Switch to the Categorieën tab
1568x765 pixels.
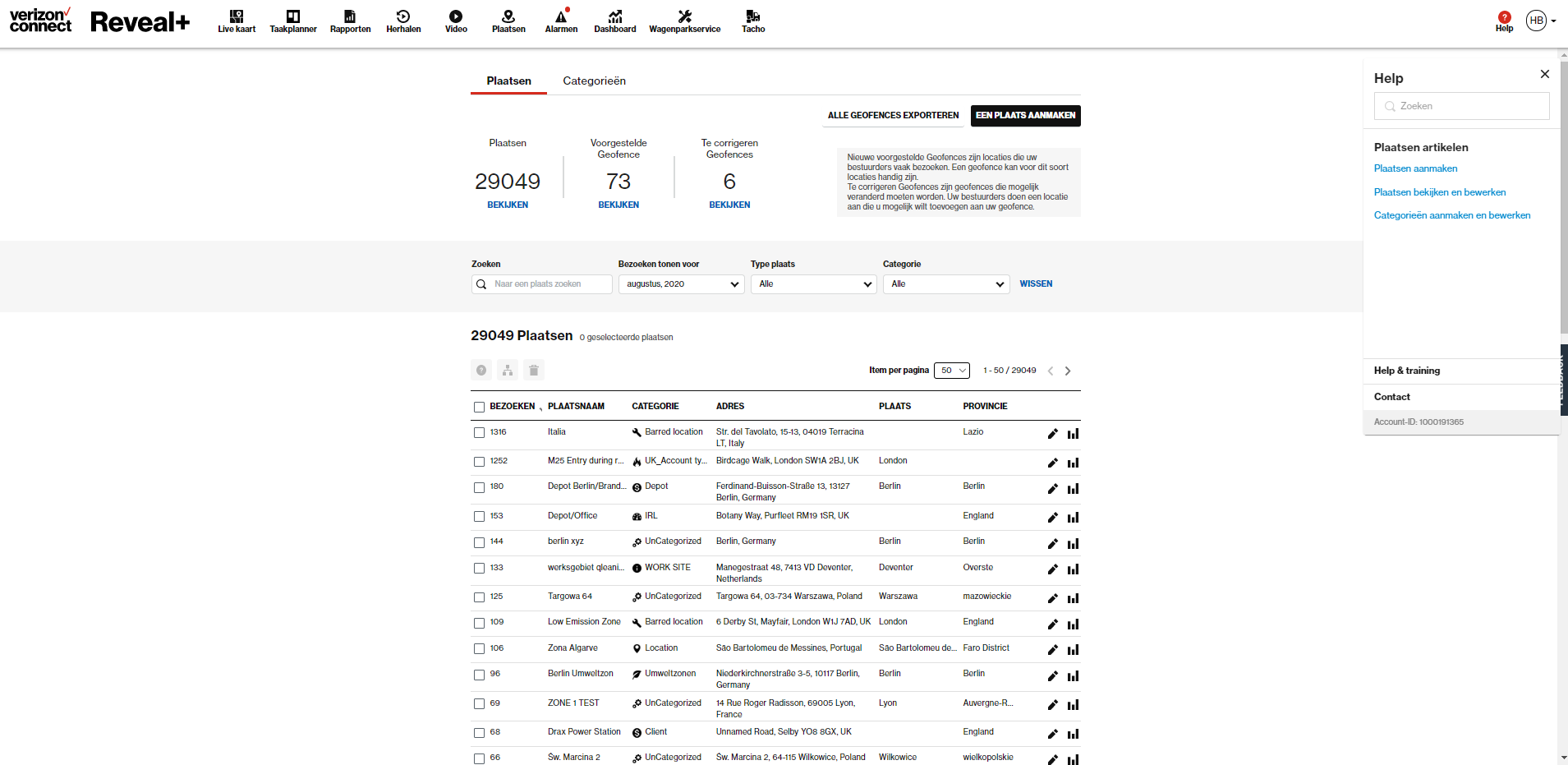click(594, 81)
